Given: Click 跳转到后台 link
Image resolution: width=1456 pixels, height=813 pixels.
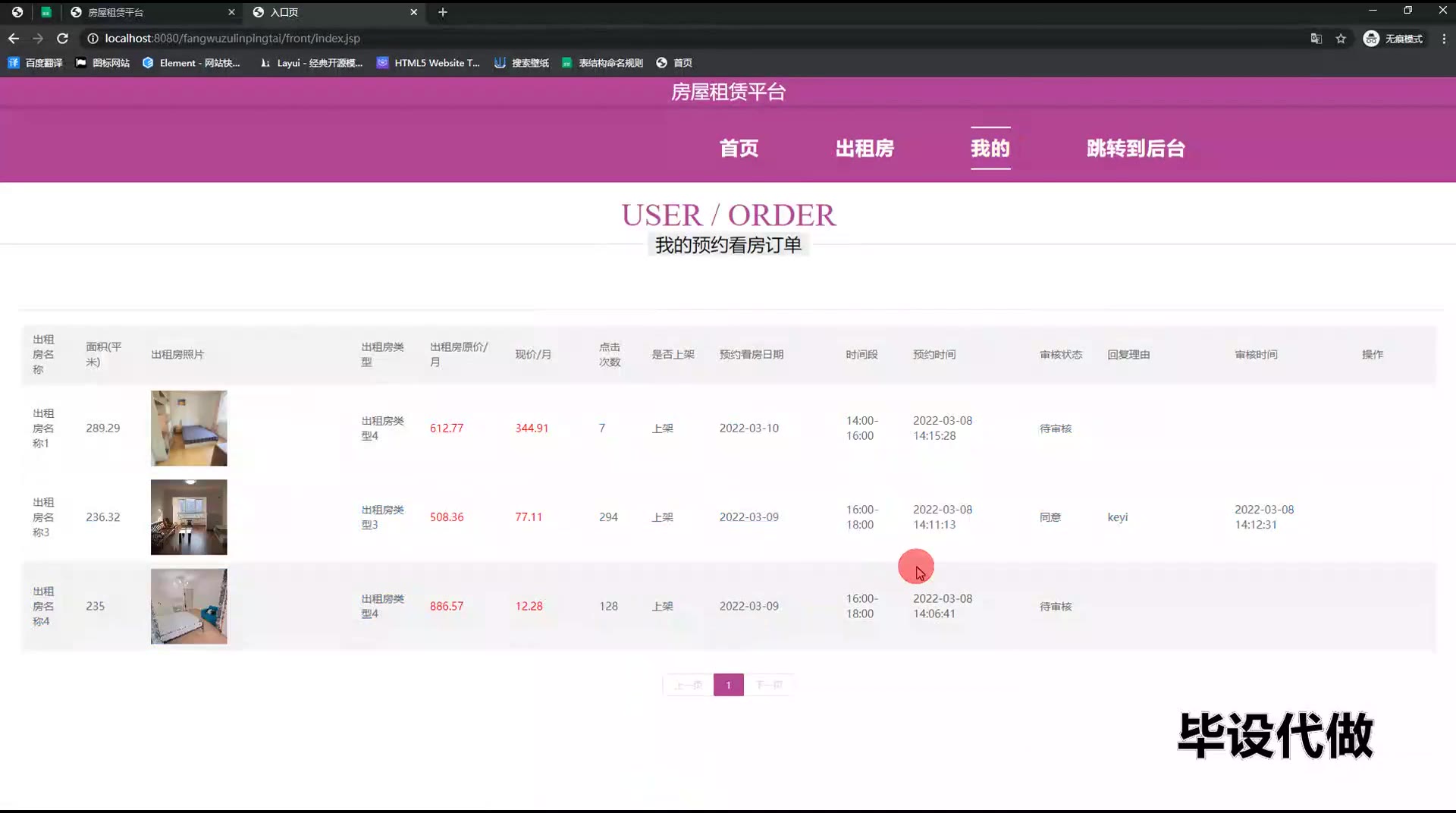Looking at the screenshot, I should click(x=1135, y=149).
